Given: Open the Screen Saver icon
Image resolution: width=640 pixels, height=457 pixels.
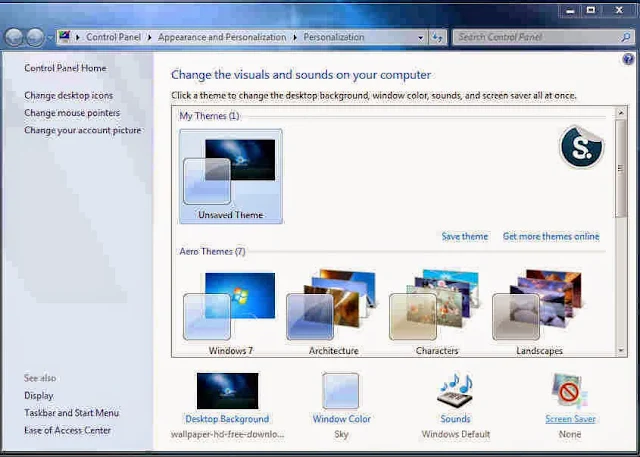Looking at the screenshot, I should (570, 390).
